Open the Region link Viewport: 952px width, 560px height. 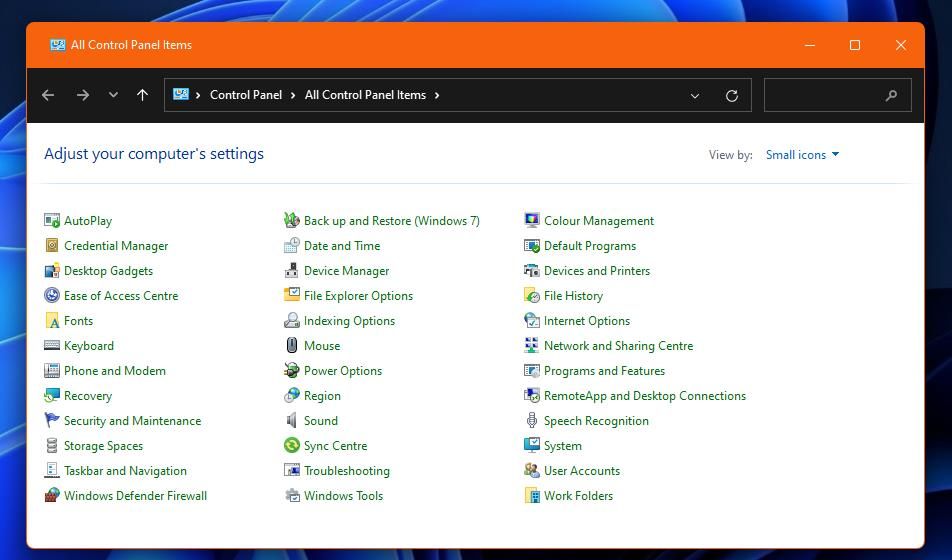click(322, 396)
